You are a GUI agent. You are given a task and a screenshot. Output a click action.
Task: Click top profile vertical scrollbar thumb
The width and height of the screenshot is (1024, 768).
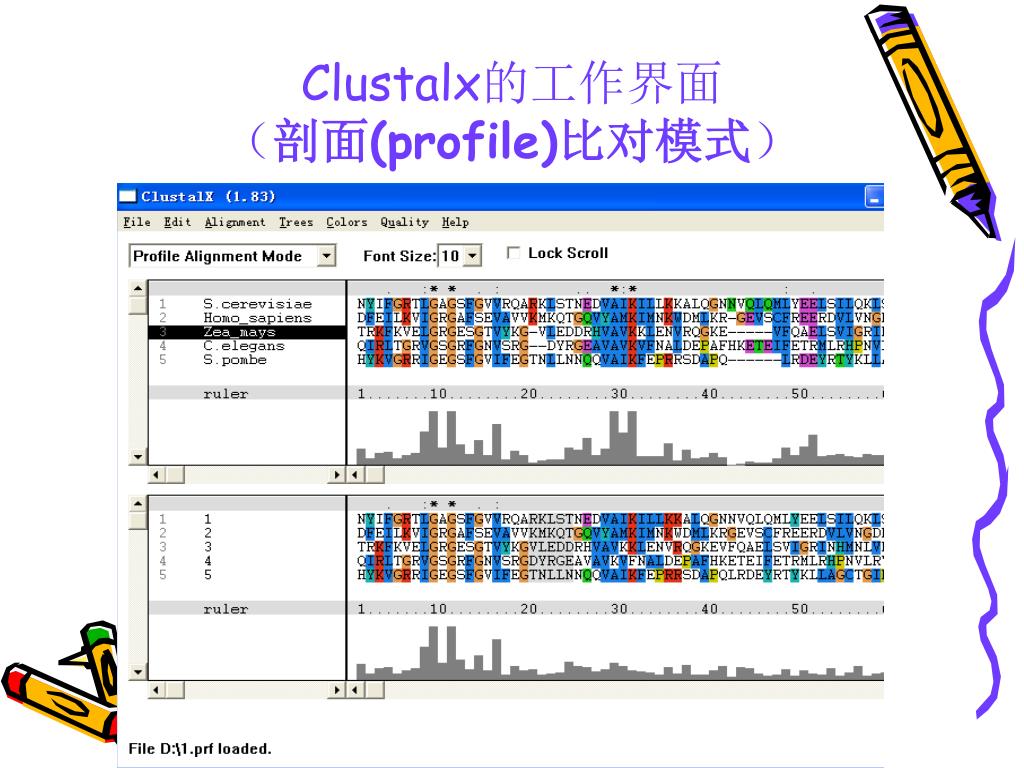[x=137, y=305]
